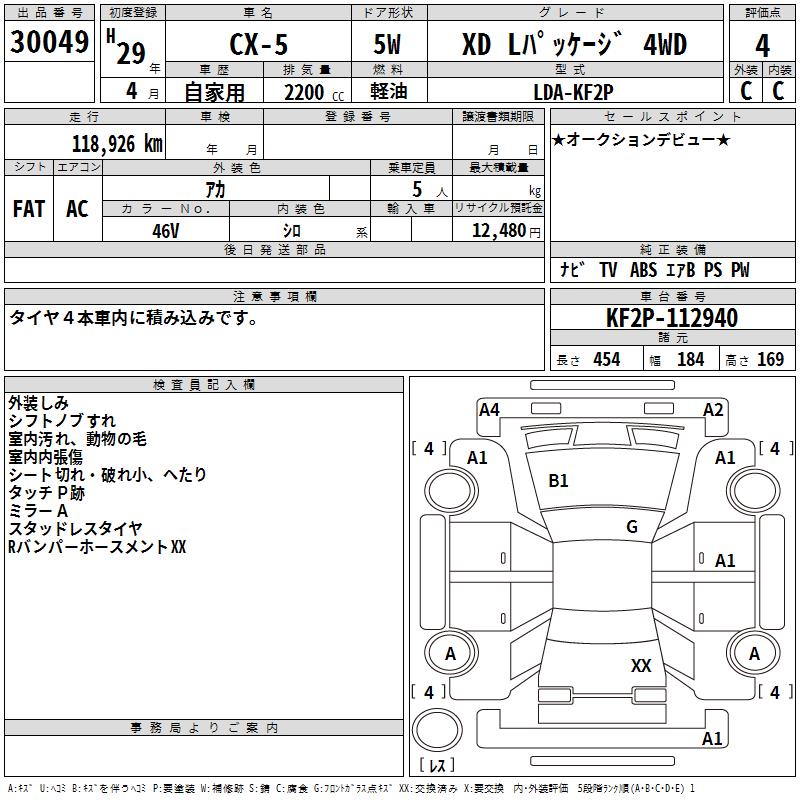Click note タイヤ４本車内に積み込みです。
800x800 pixels.
pyautogui.click(x=134, y=318)
